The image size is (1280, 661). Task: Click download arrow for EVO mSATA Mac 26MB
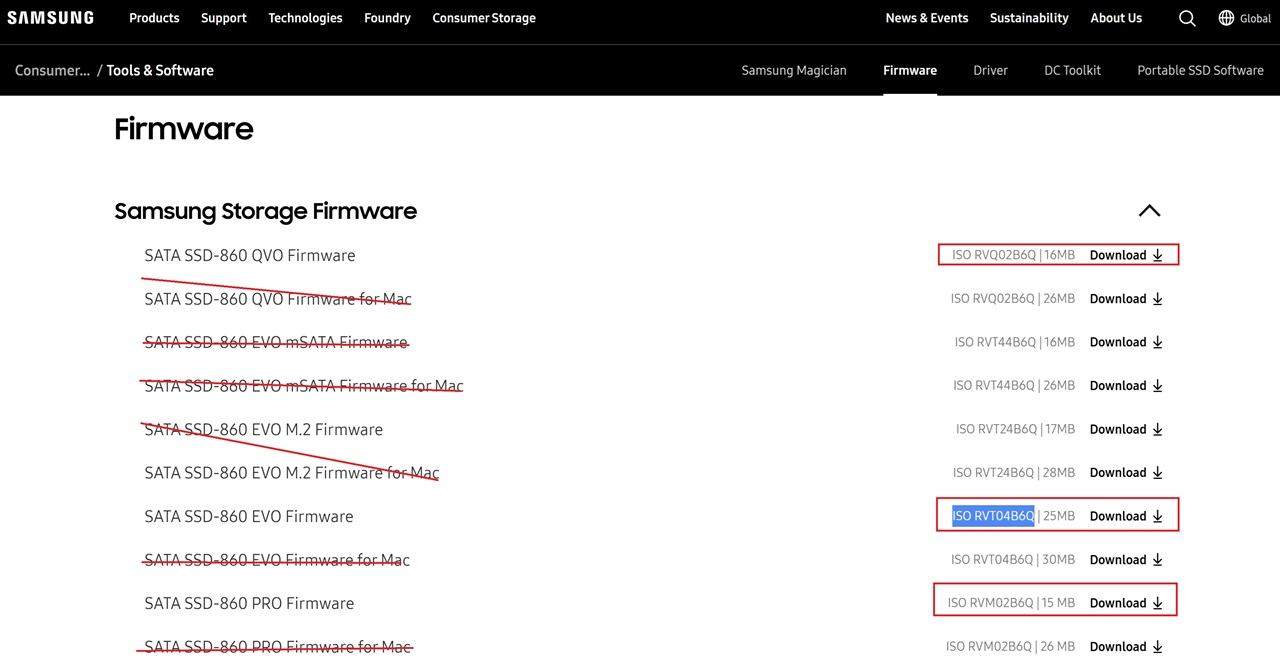(x=1157, y=386)
